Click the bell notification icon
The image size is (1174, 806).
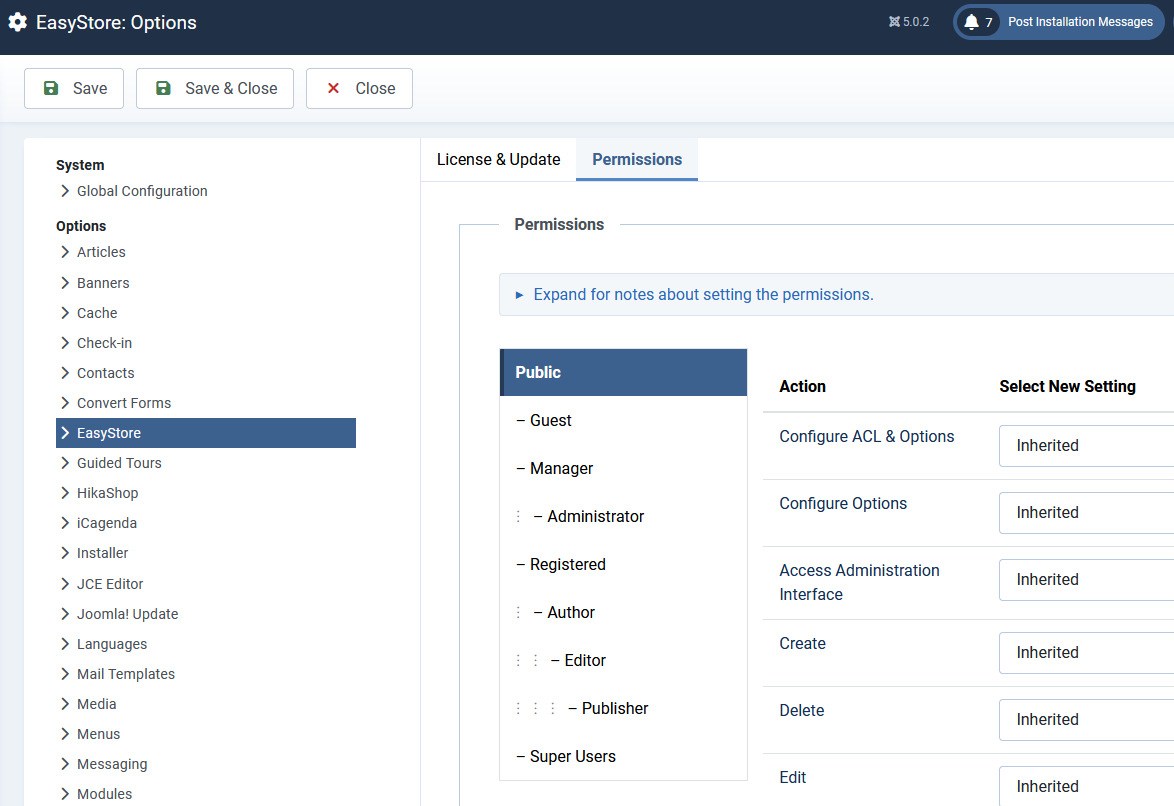971,22
